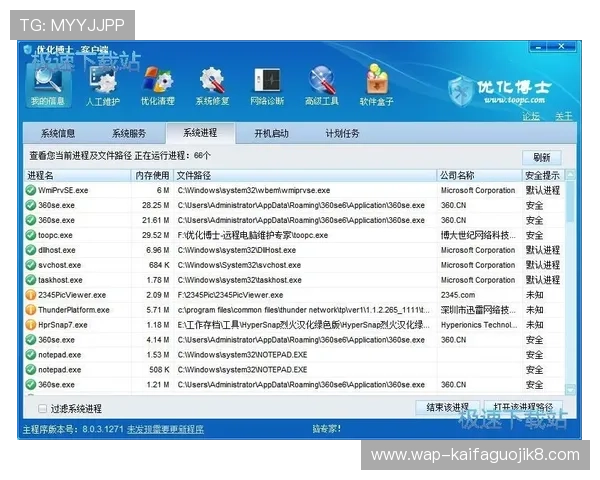
Task: Click warning icon of 2345PicViewer.exe row
Action: [x=31, y=295]
